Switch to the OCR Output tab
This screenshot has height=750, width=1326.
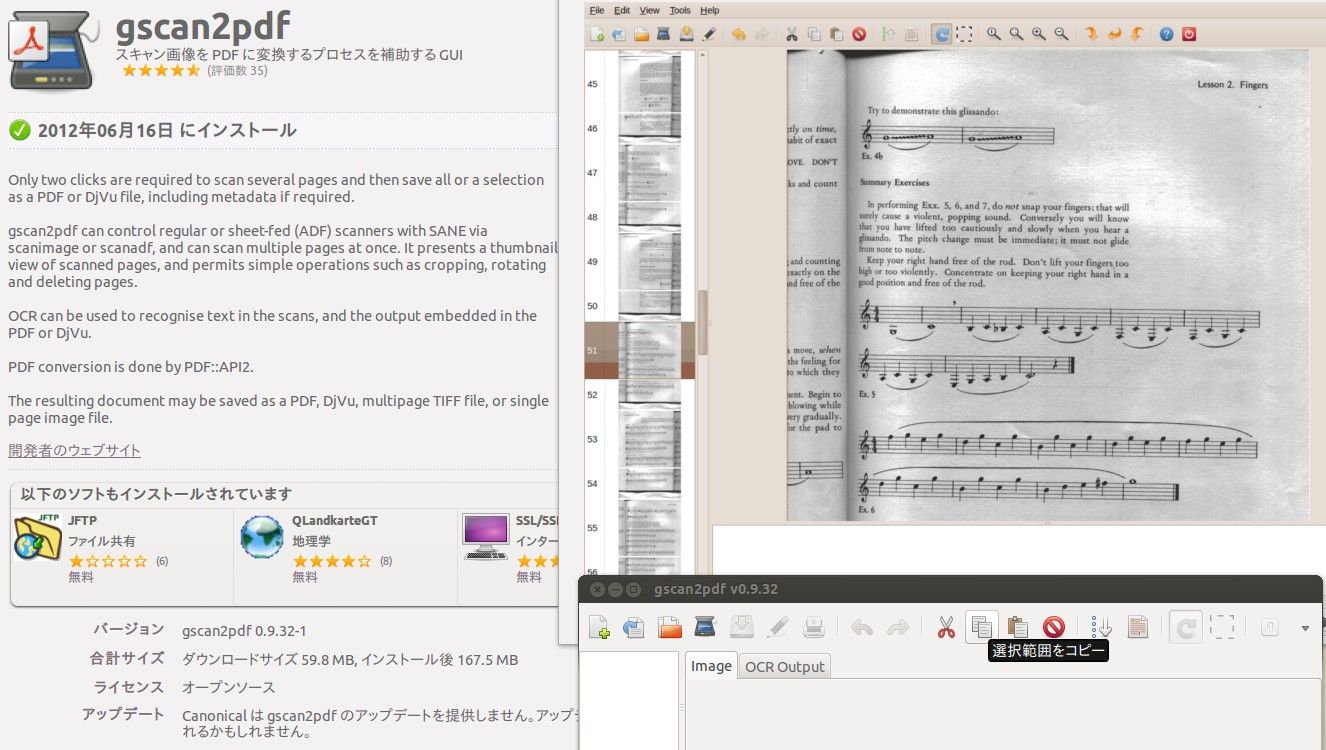click(785, 666)
